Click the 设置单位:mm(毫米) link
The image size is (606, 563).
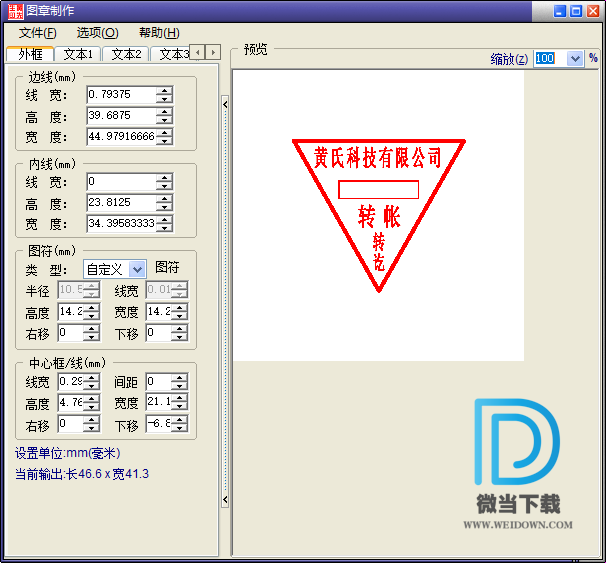coord(68,453)
